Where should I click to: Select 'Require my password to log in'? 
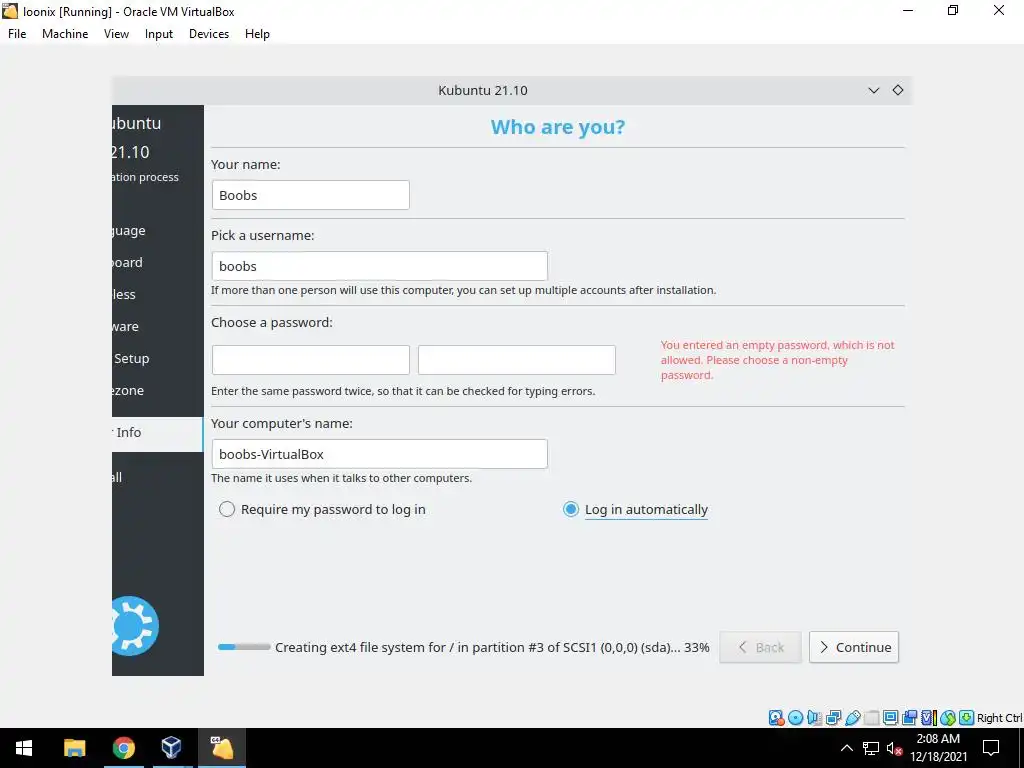tap(323, 509)
